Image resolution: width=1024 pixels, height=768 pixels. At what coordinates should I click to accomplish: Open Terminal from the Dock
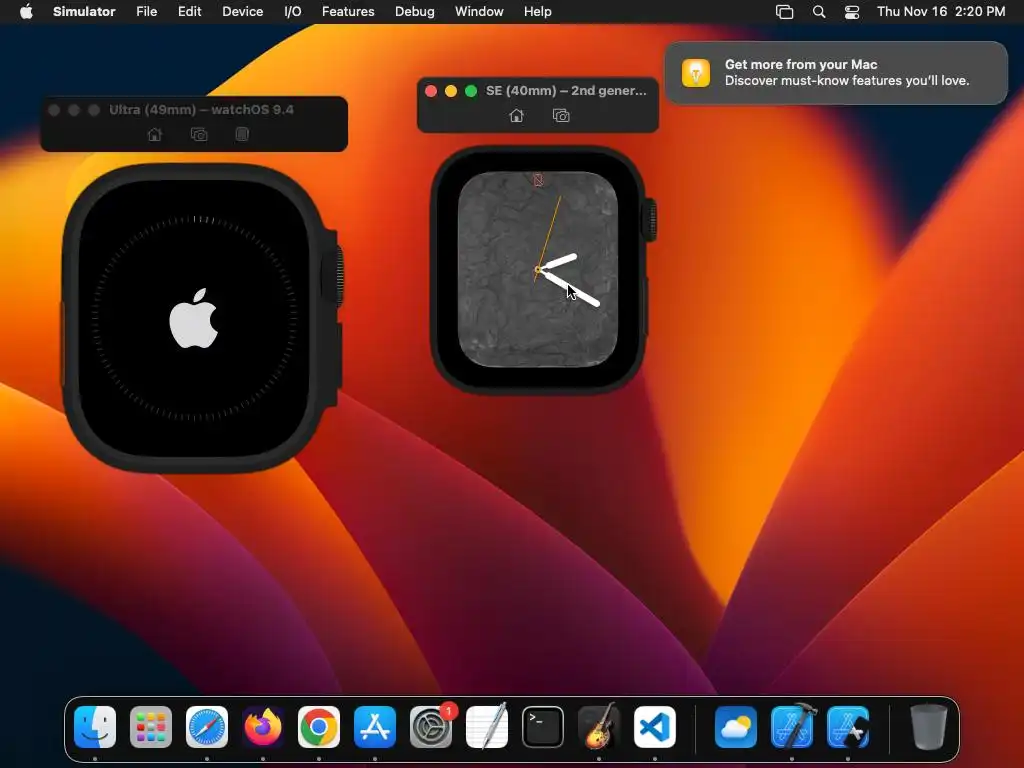543,727
